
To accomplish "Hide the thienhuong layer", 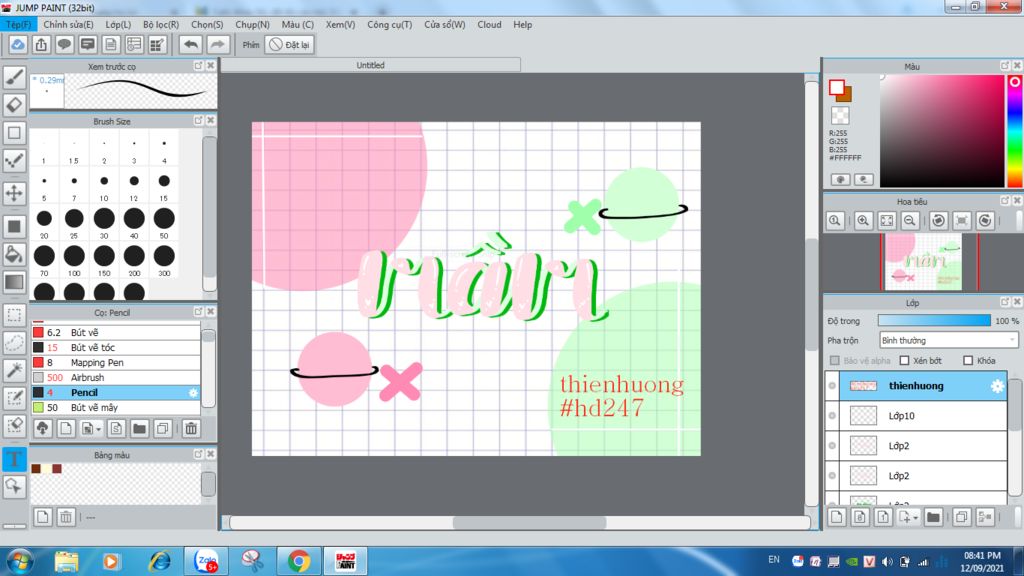I will [832, 386].
